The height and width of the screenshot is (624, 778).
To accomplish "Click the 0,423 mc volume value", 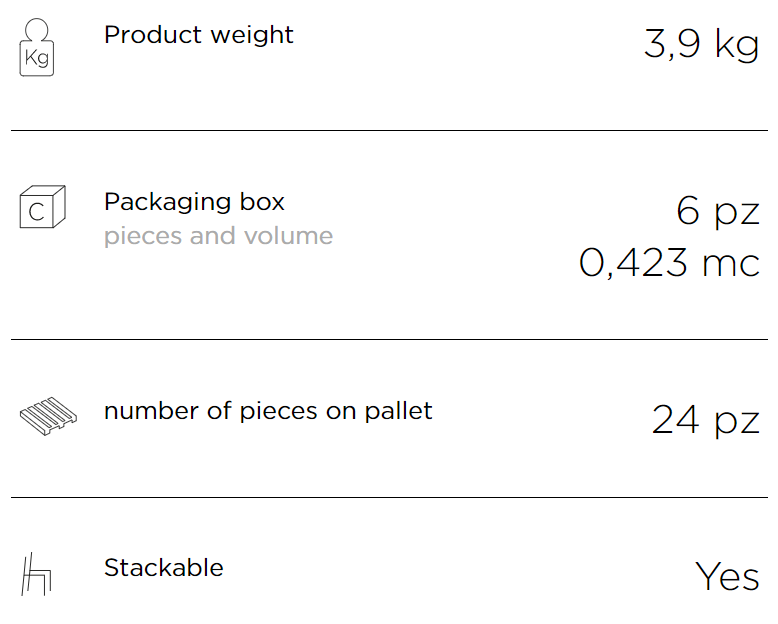I will pyautogui.click(x=669, y=262).
